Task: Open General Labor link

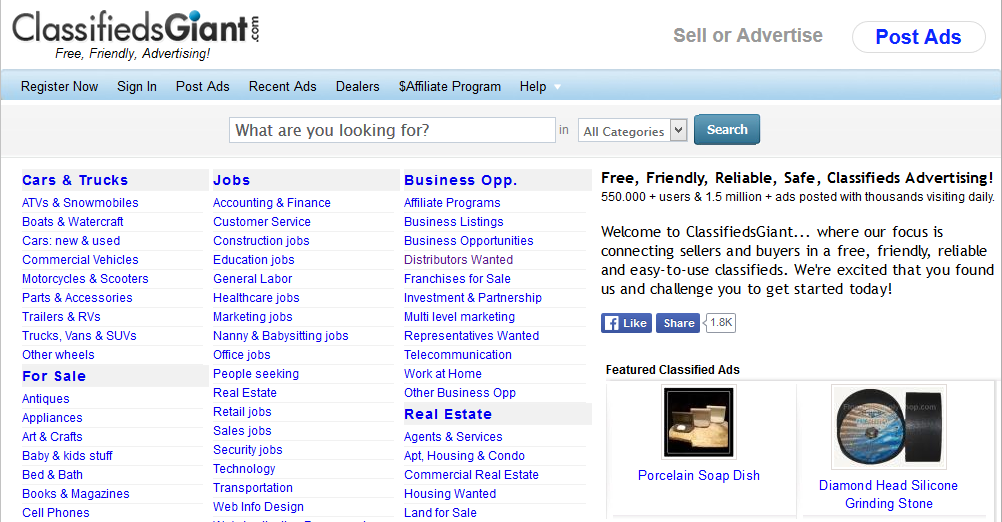Action: [252, 279]
